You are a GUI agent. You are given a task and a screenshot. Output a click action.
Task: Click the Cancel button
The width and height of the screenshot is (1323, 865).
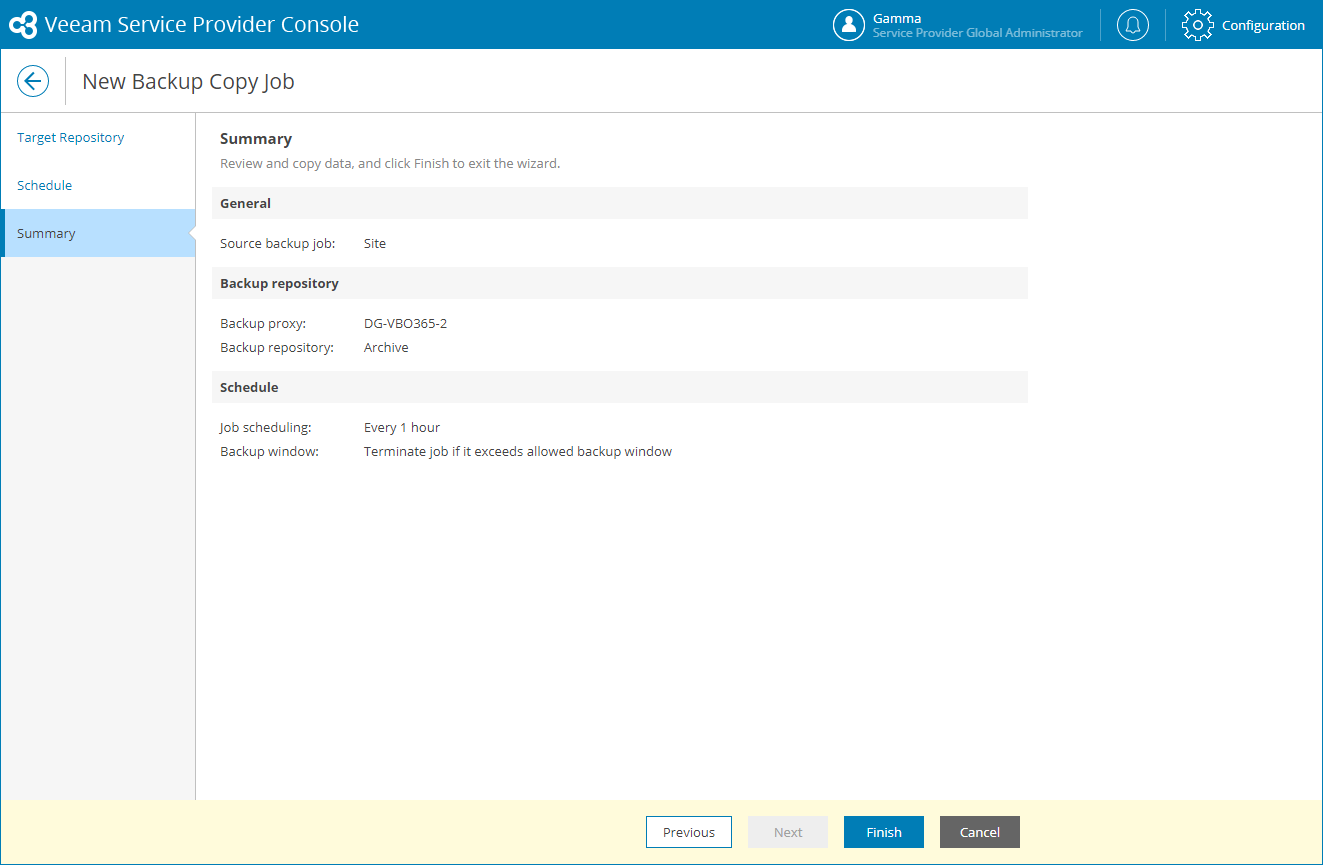coord(980,832)
